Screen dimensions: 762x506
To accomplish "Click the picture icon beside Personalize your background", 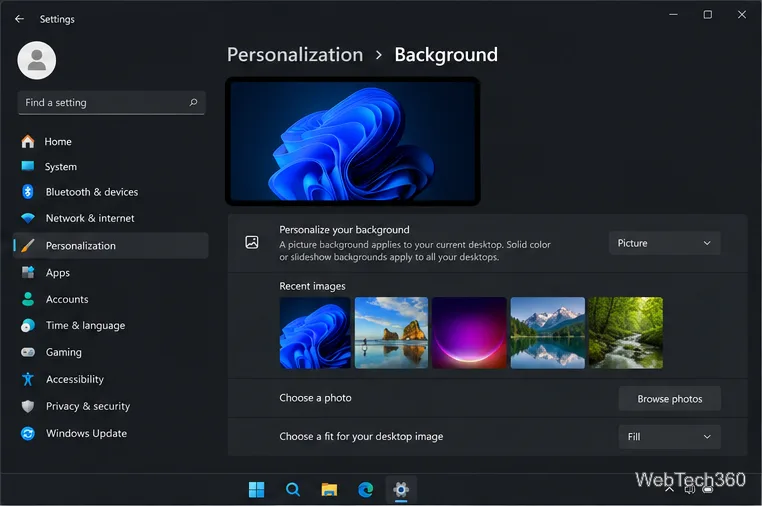I will pyautogui.click(x=252, y=242).
